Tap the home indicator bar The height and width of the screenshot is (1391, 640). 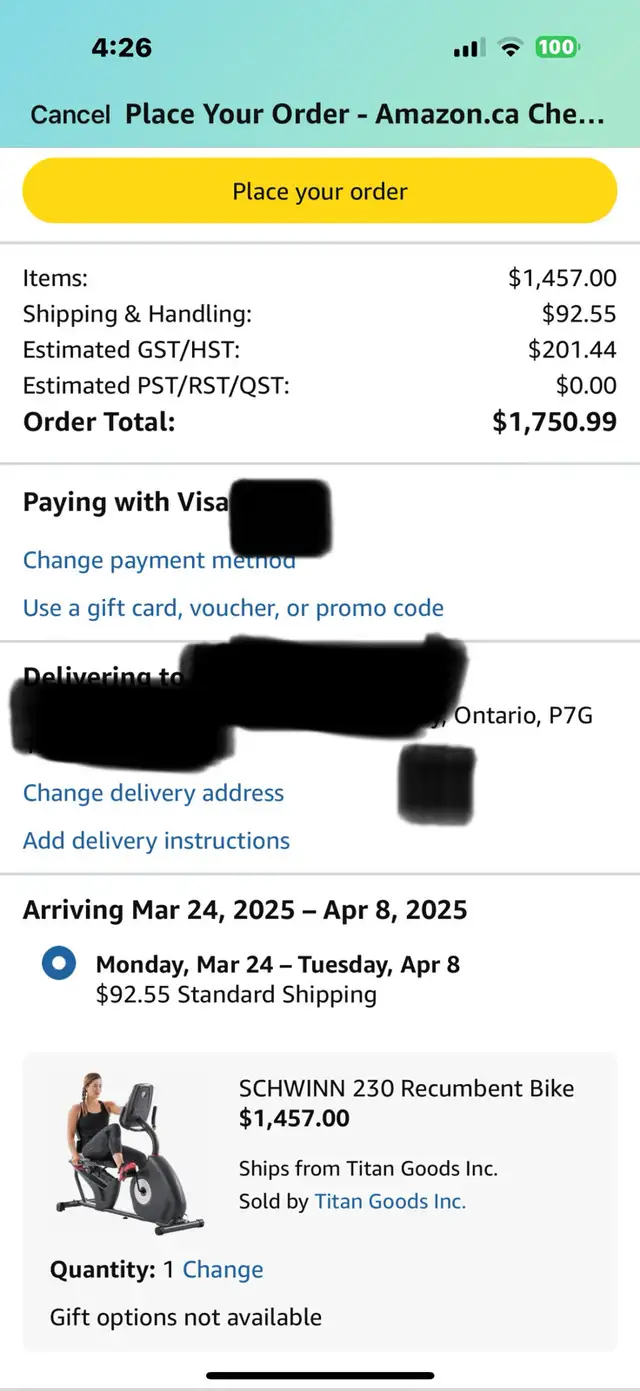pyautogui.click(x=320, y=1376)
